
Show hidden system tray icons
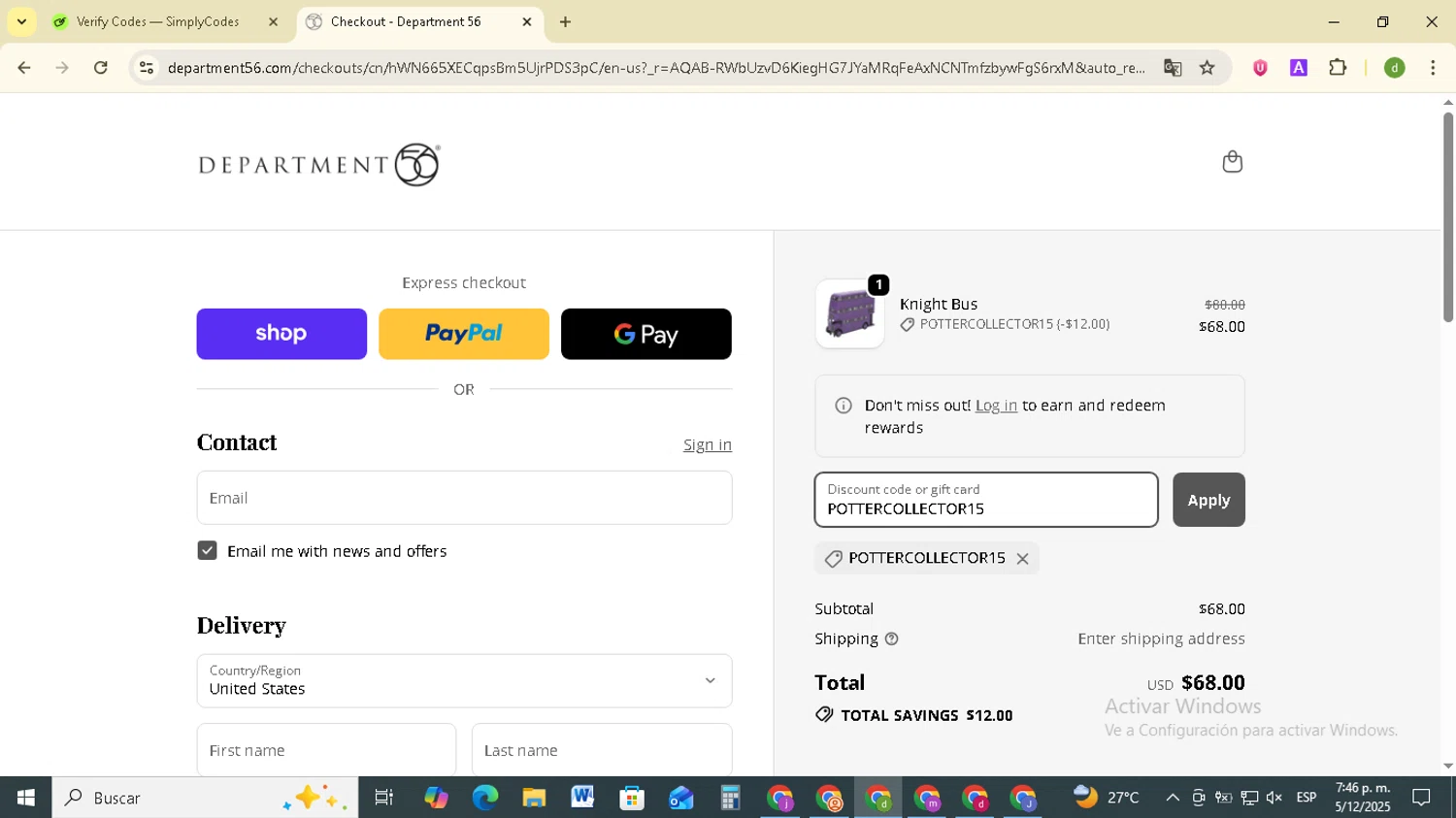pos(1173,798)
